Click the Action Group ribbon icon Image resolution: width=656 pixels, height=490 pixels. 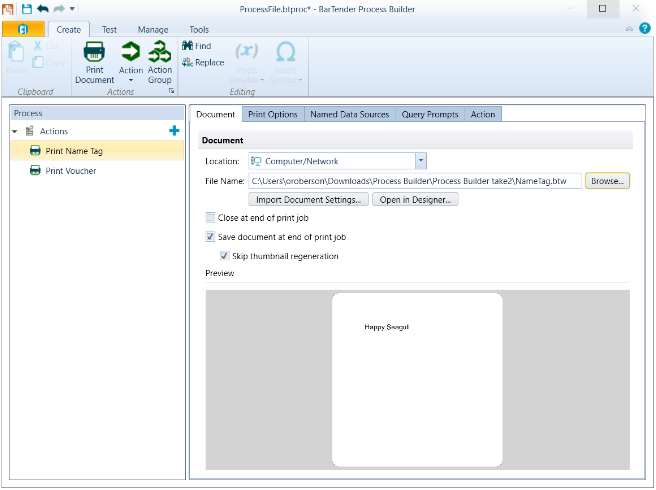click(160, 52)
